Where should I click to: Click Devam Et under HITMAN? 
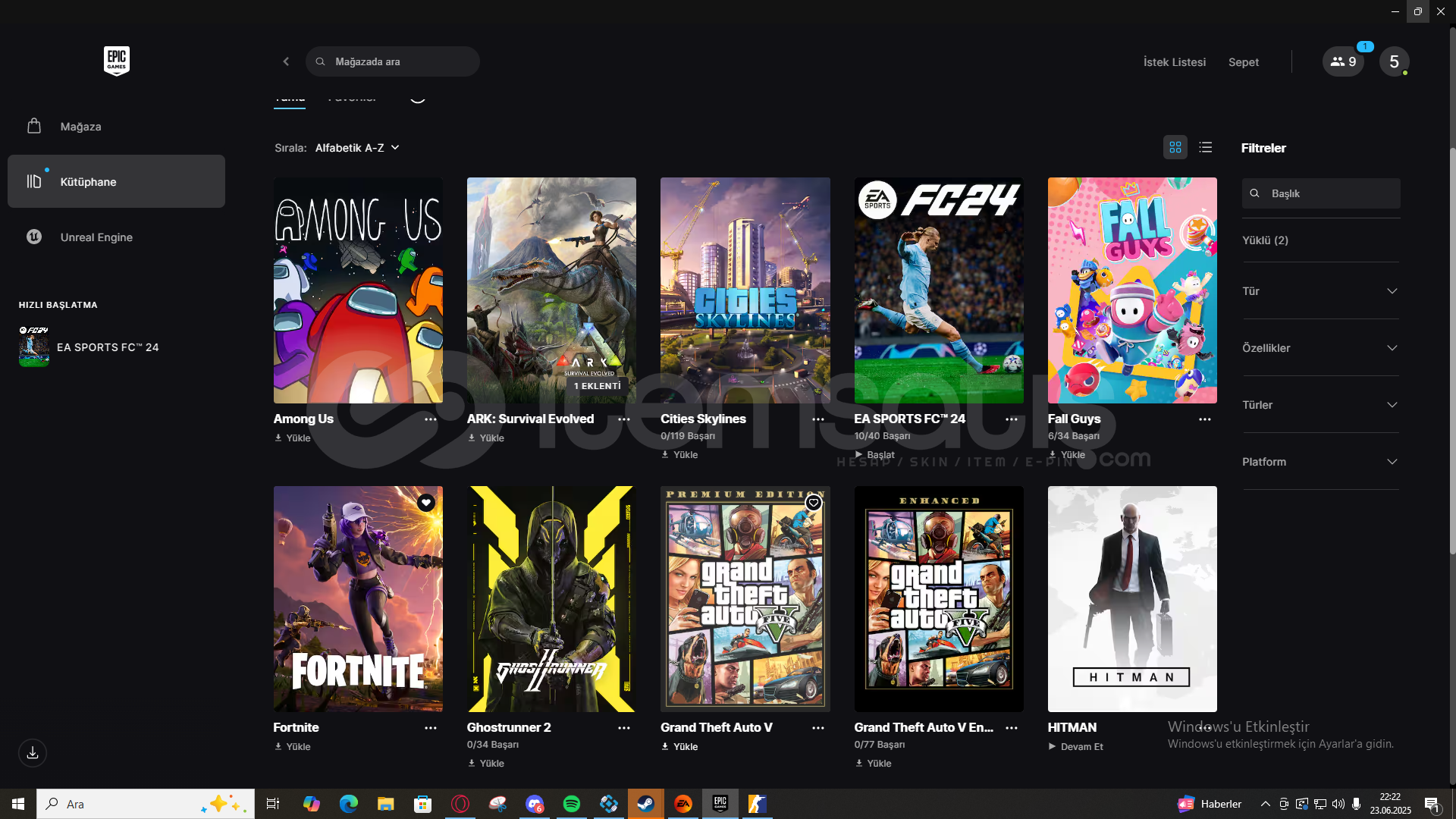1076,746
